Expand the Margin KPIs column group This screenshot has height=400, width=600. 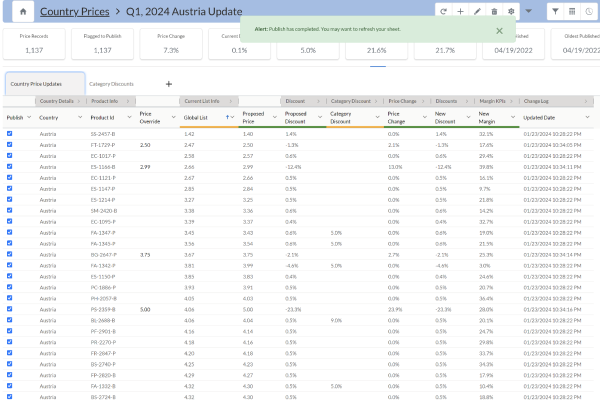coord(511,101)
